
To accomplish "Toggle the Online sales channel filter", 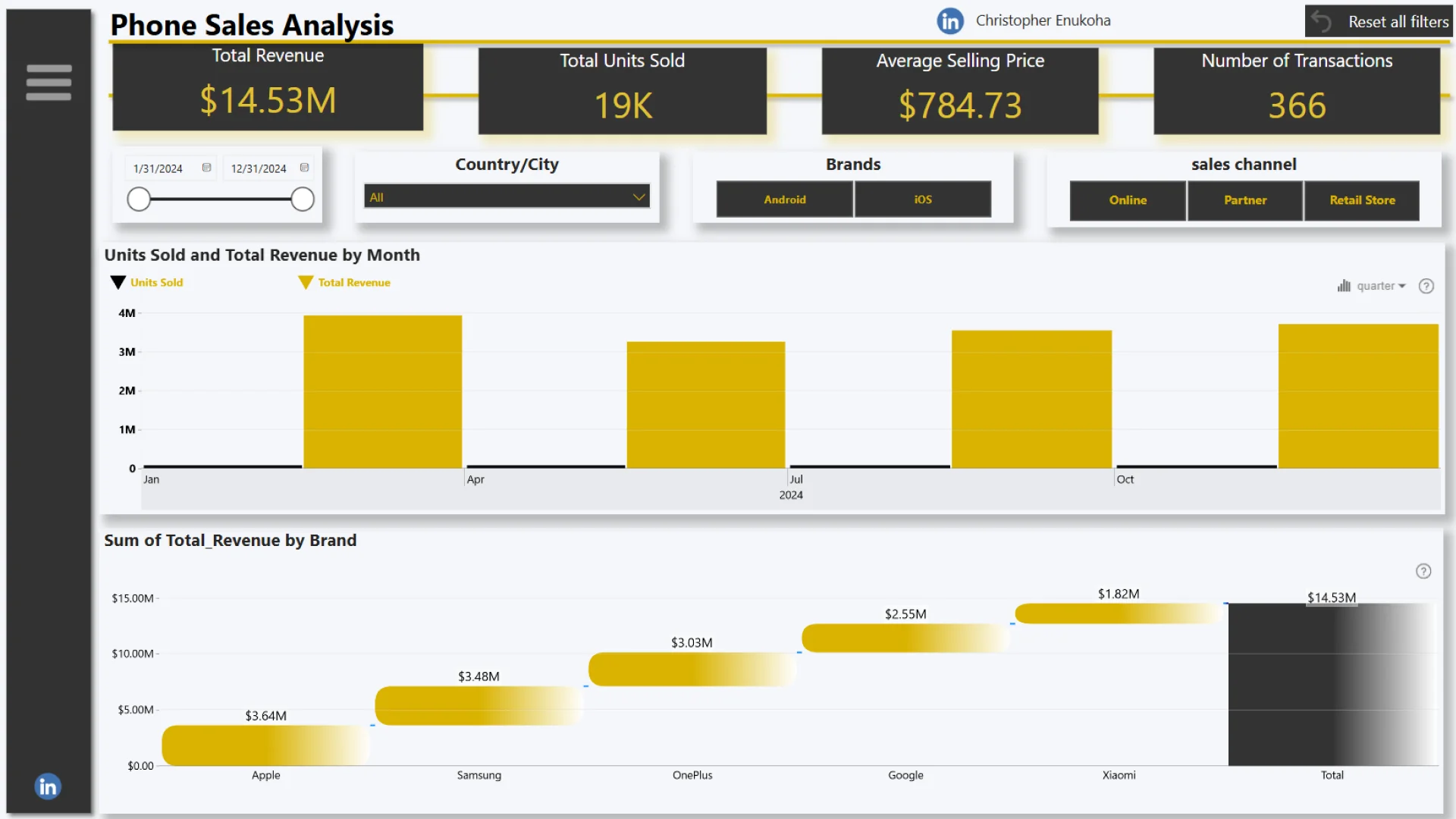I will pos(1127,200).
